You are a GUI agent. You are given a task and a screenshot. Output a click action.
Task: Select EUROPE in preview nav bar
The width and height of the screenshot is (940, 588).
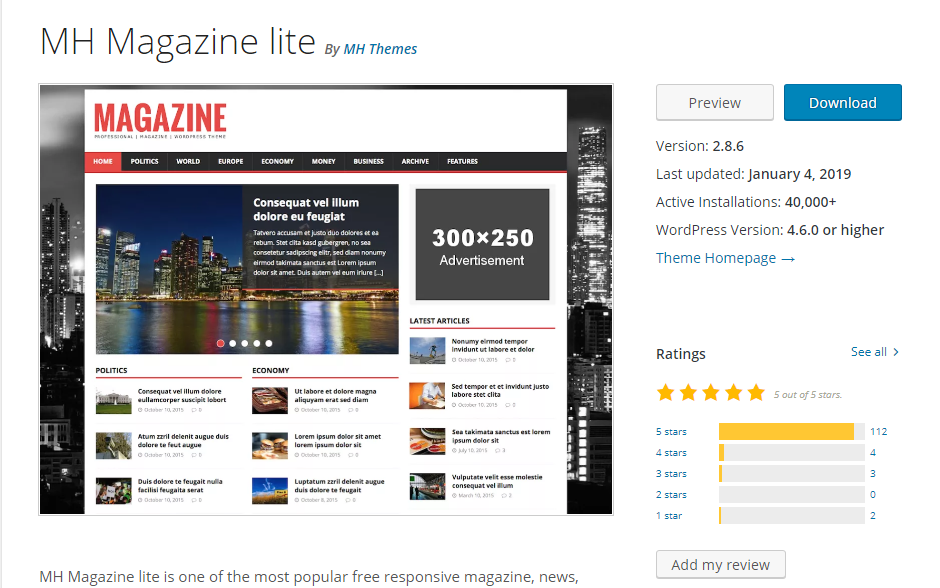click(231, 162)
